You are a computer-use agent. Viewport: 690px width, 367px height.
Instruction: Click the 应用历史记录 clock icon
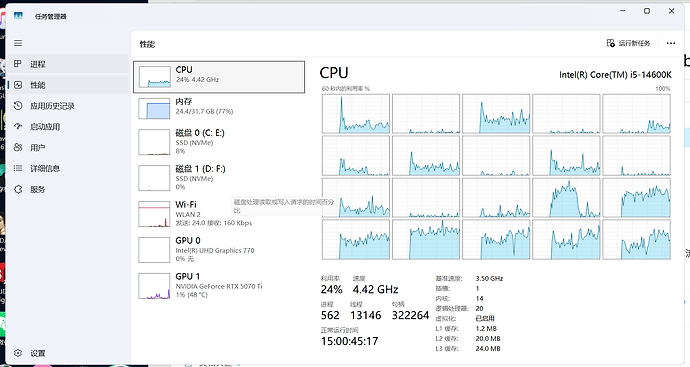click(x=18, y=106)
